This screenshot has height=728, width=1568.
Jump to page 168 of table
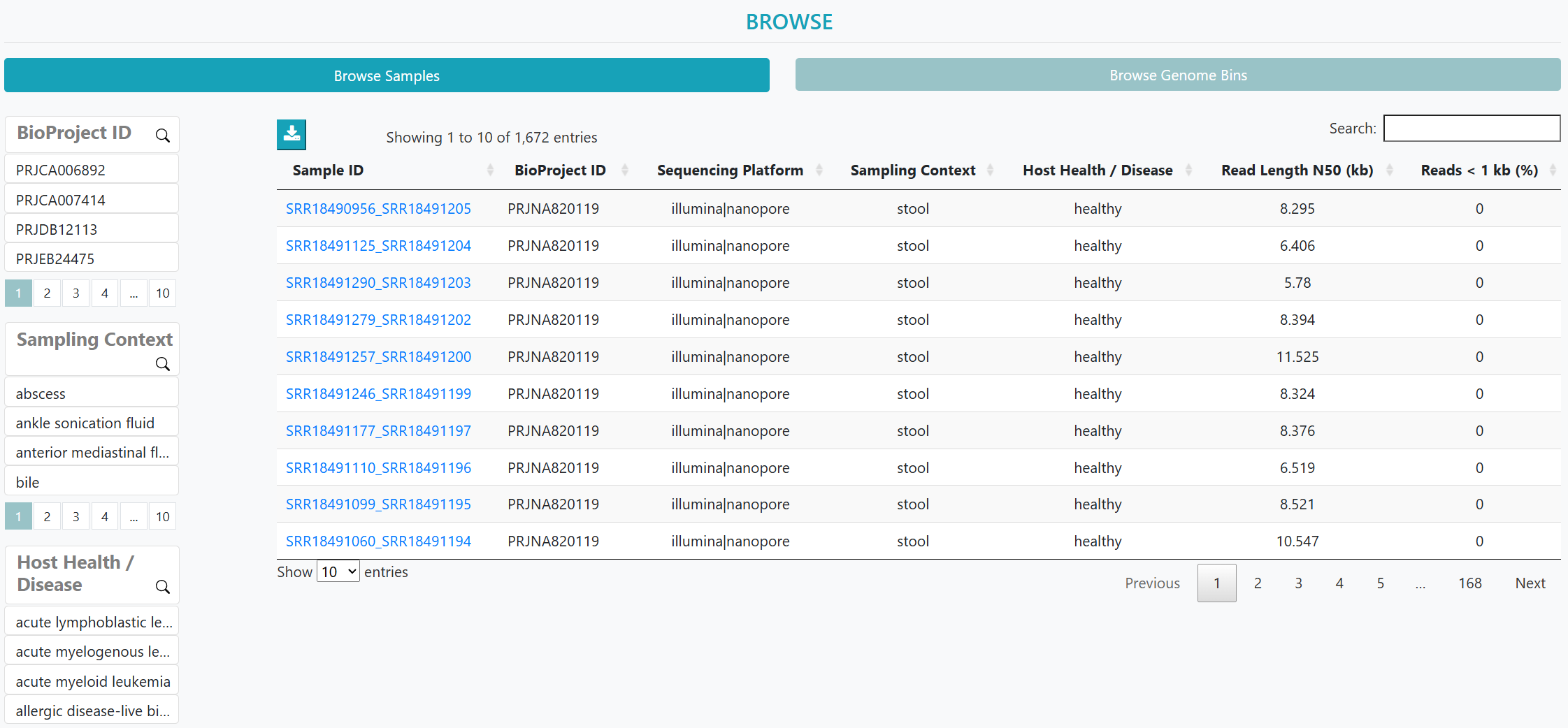pyautogui.click(x=1469, y=583)
